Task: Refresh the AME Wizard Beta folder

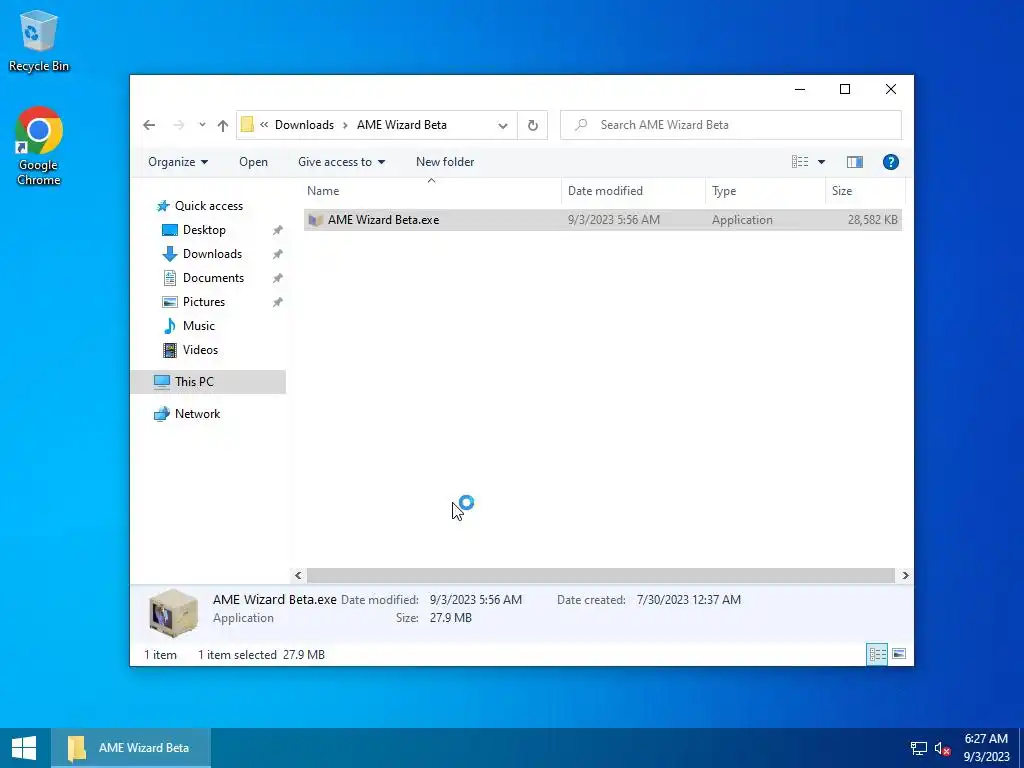Action: [x=532, y=125]
